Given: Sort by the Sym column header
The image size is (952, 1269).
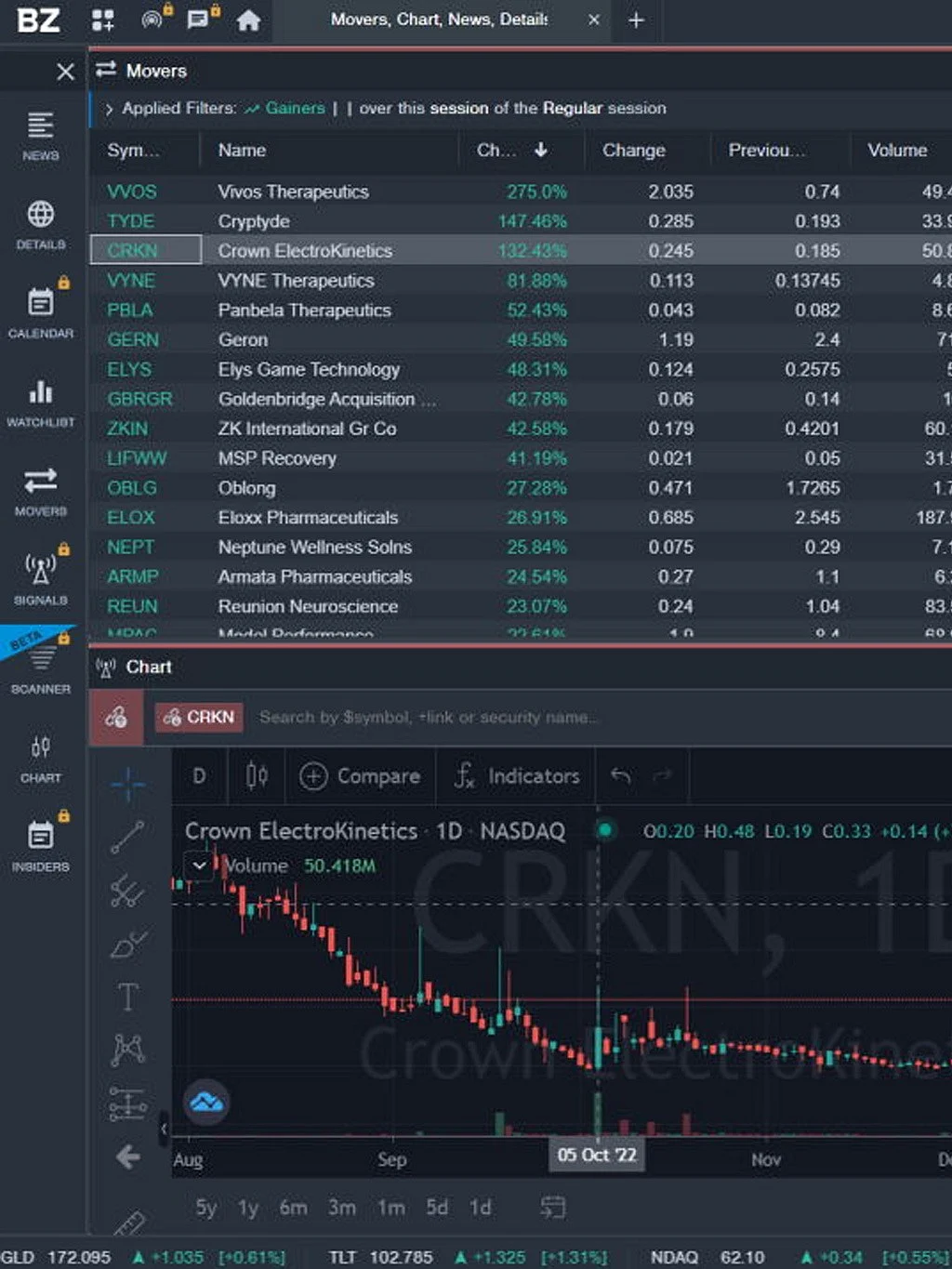Looking at the screenshot, I should point(133,151).
